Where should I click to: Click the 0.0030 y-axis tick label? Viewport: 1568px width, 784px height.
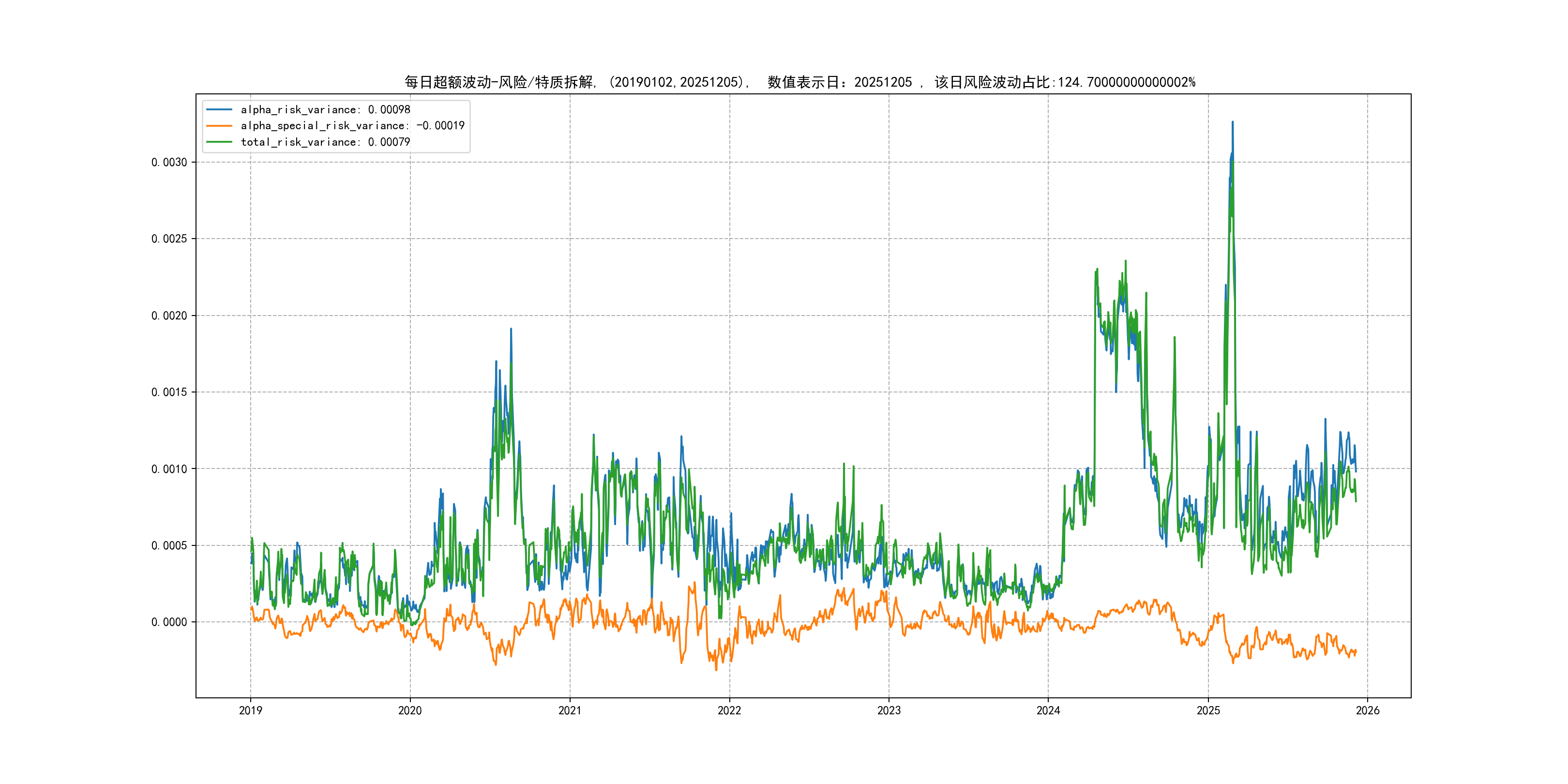169,162
